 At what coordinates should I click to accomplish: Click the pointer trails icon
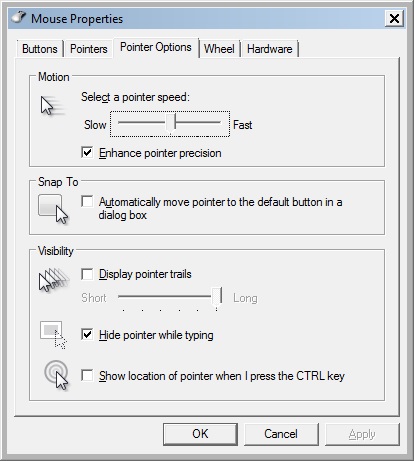pos(54,280)
